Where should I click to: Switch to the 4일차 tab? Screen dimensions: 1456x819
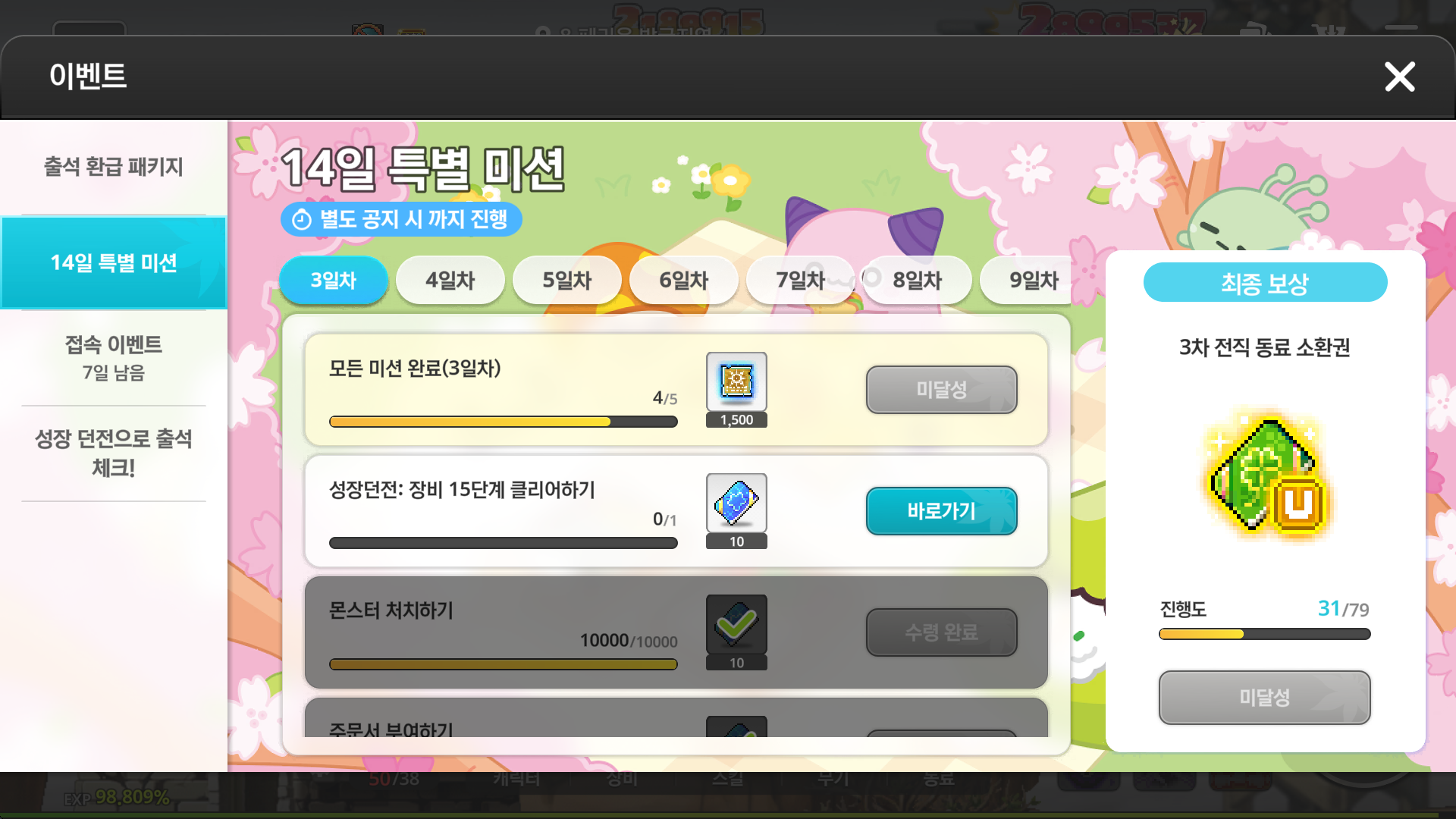coord(450,281)
